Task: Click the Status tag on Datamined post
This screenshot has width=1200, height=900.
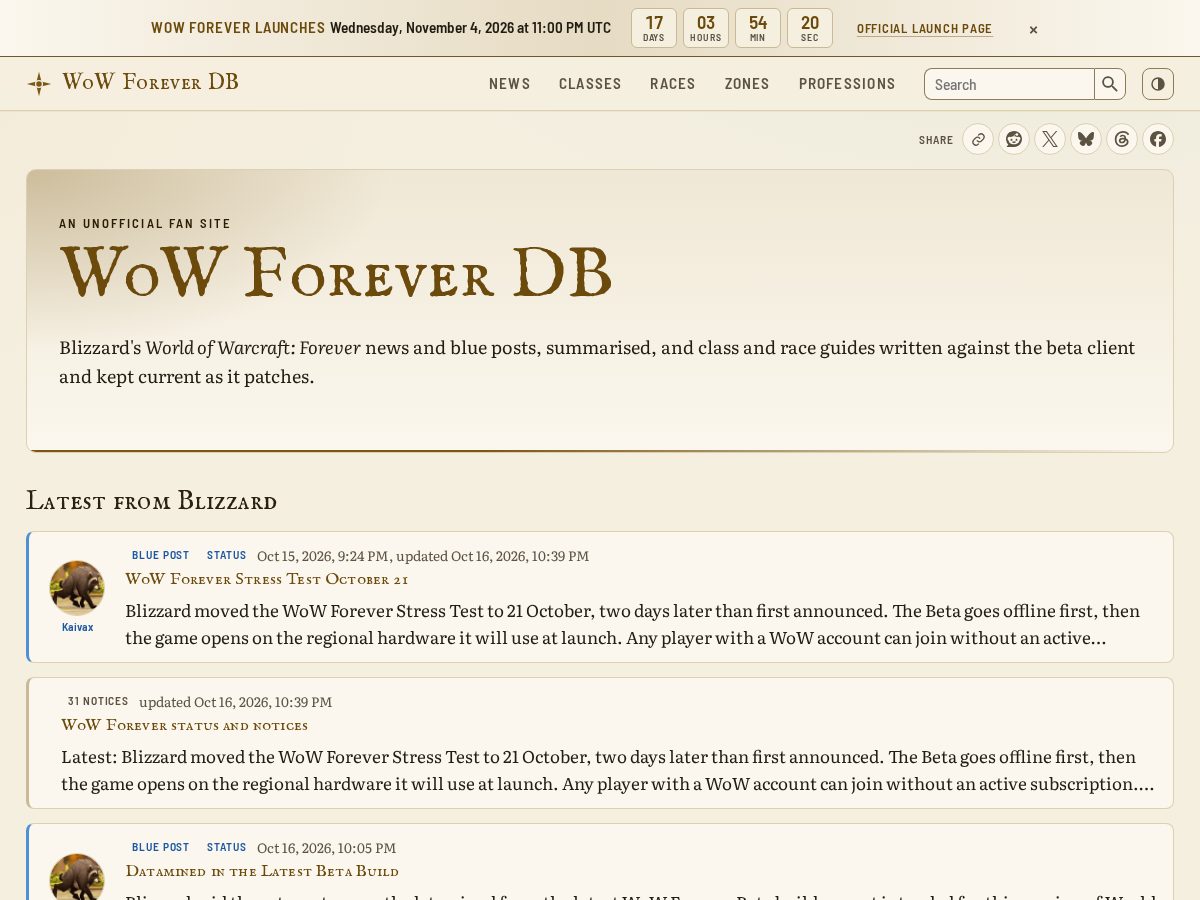Action: coord(226,847)
